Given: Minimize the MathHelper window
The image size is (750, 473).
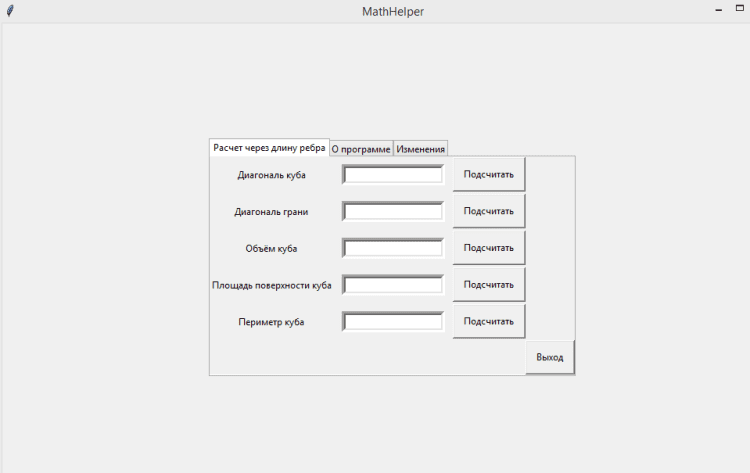Looking at the screenshot, I should [x=718, y=11].
